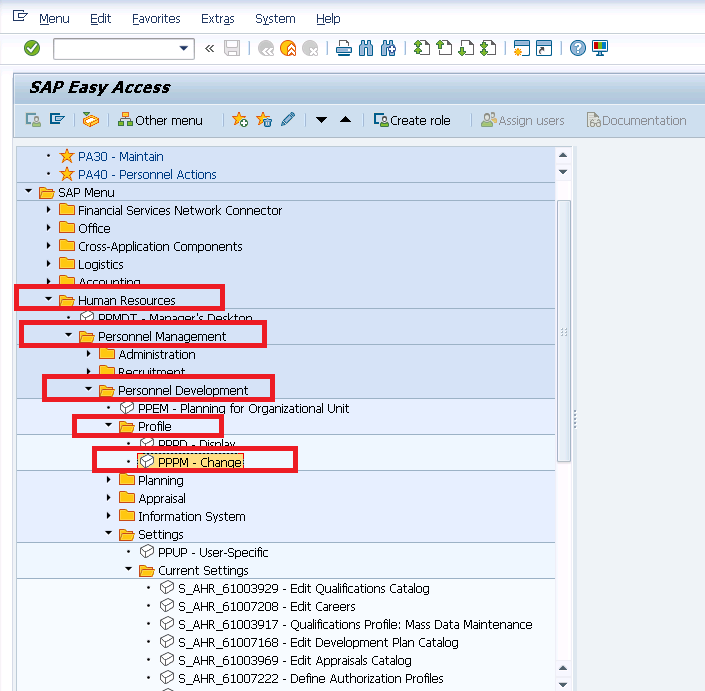This screenshot has height=691, width=705.
Task: Open the System menu
Action: coord(275,19)
